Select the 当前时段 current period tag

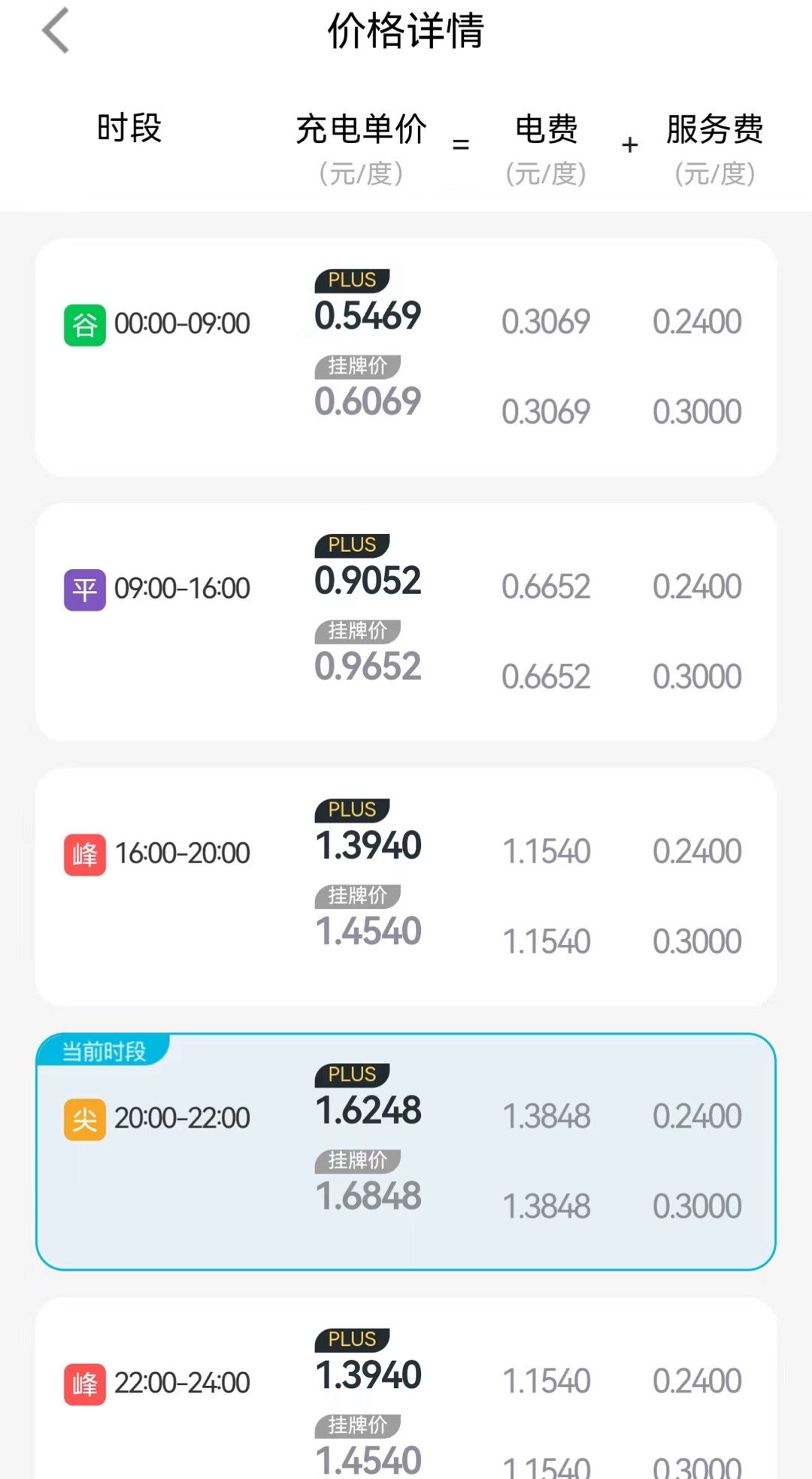(x=104, y=1050)
